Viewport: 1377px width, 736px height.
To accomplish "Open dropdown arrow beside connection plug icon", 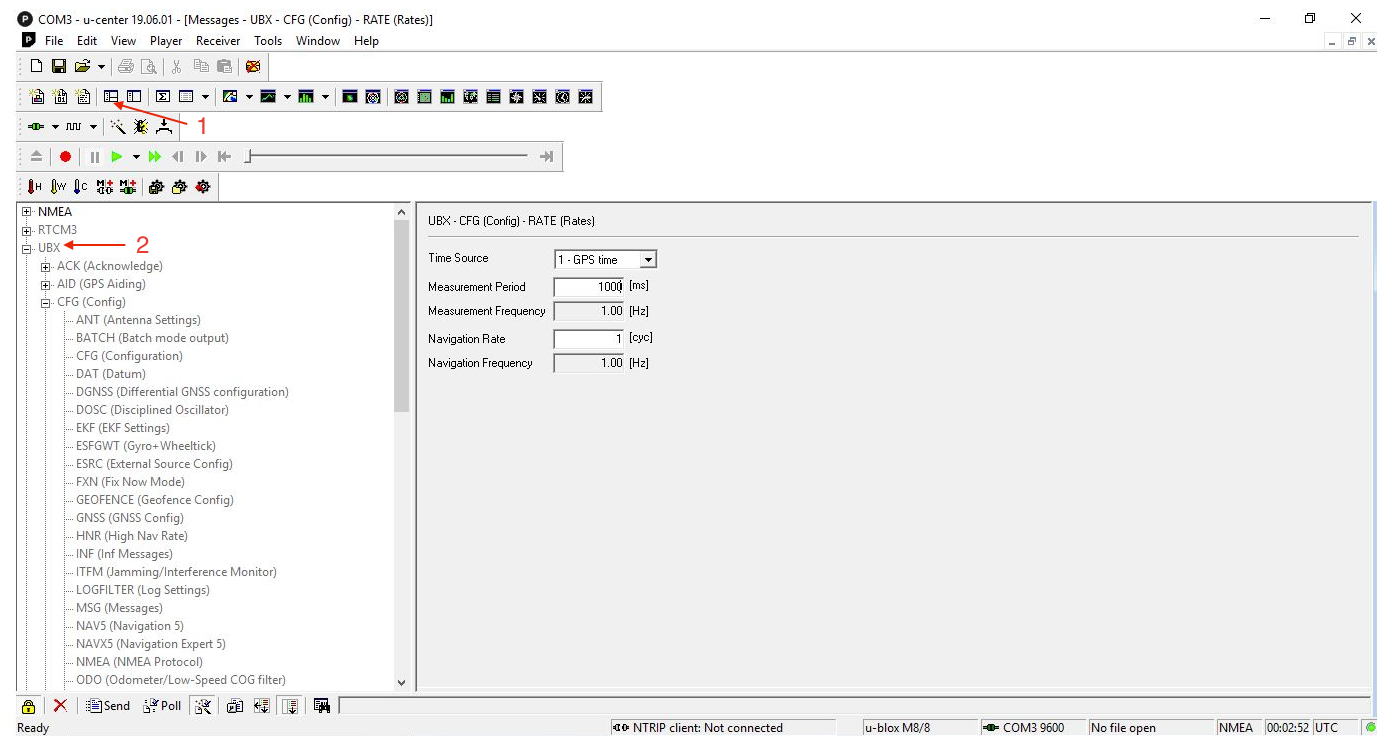I will tap(56, 127).
